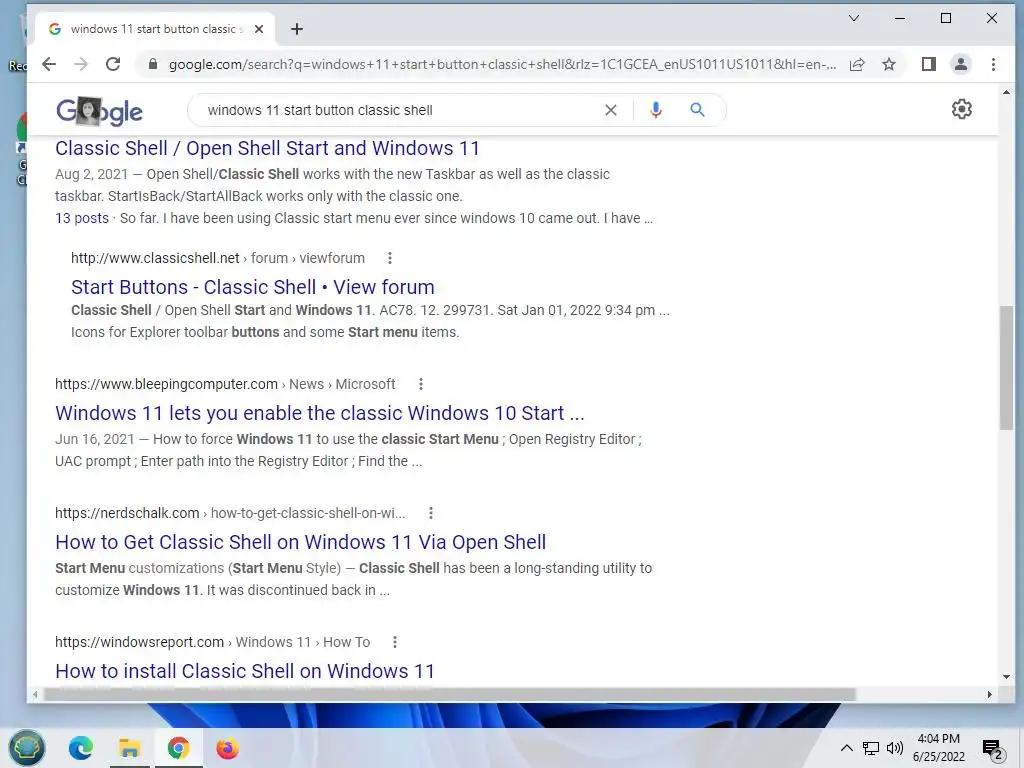View site information via the lock icon
Image resolution: width=1024 pixels, height=768 pixels.
[x=153, y=64]
